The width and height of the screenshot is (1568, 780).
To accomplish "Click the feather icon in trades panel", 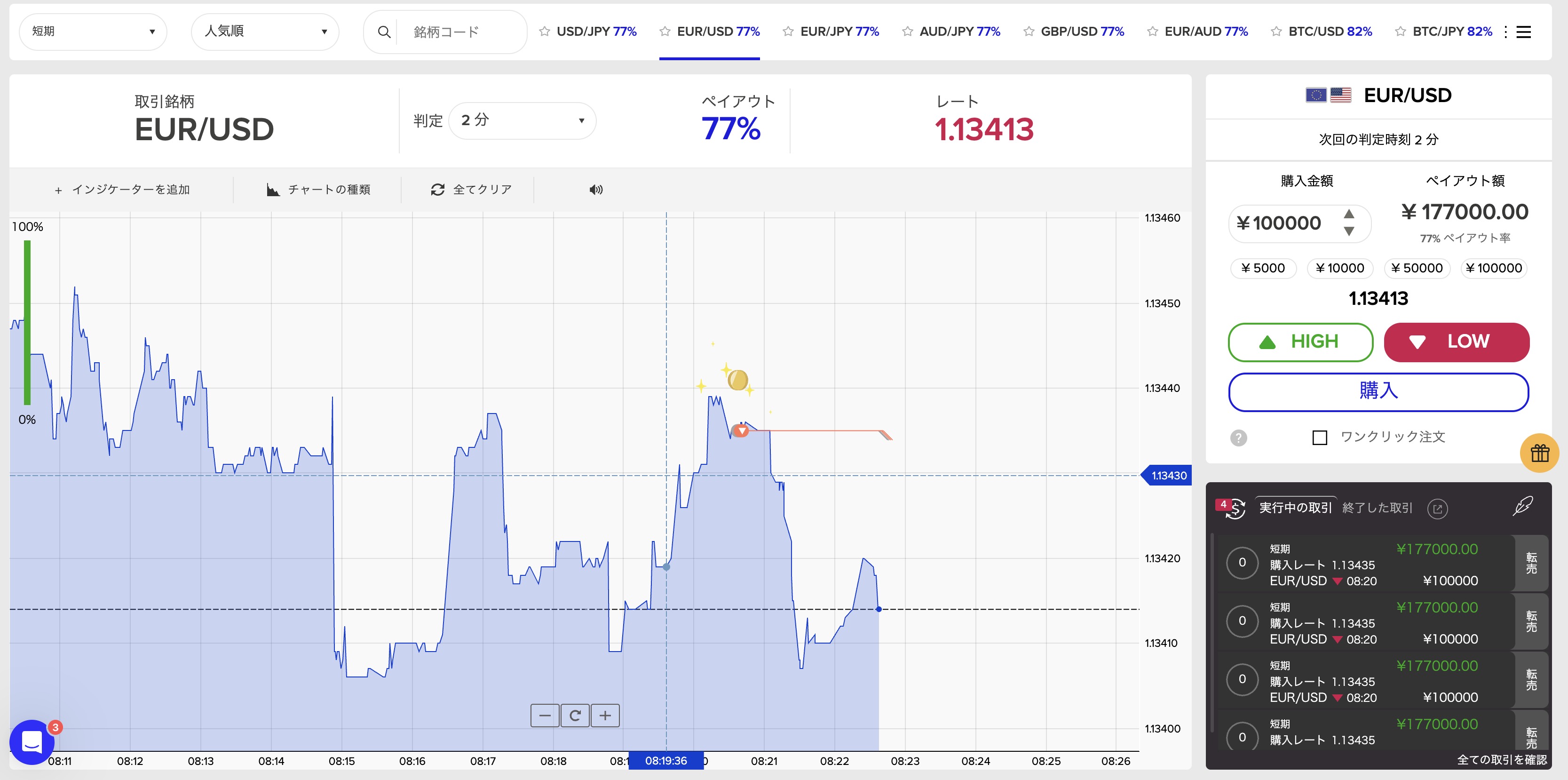I will 1523,505.
